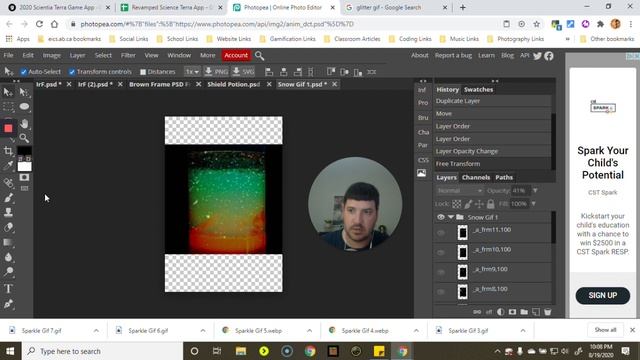Select the Crop tool
This screenshot has width=640, height=360.
(8, 151)
